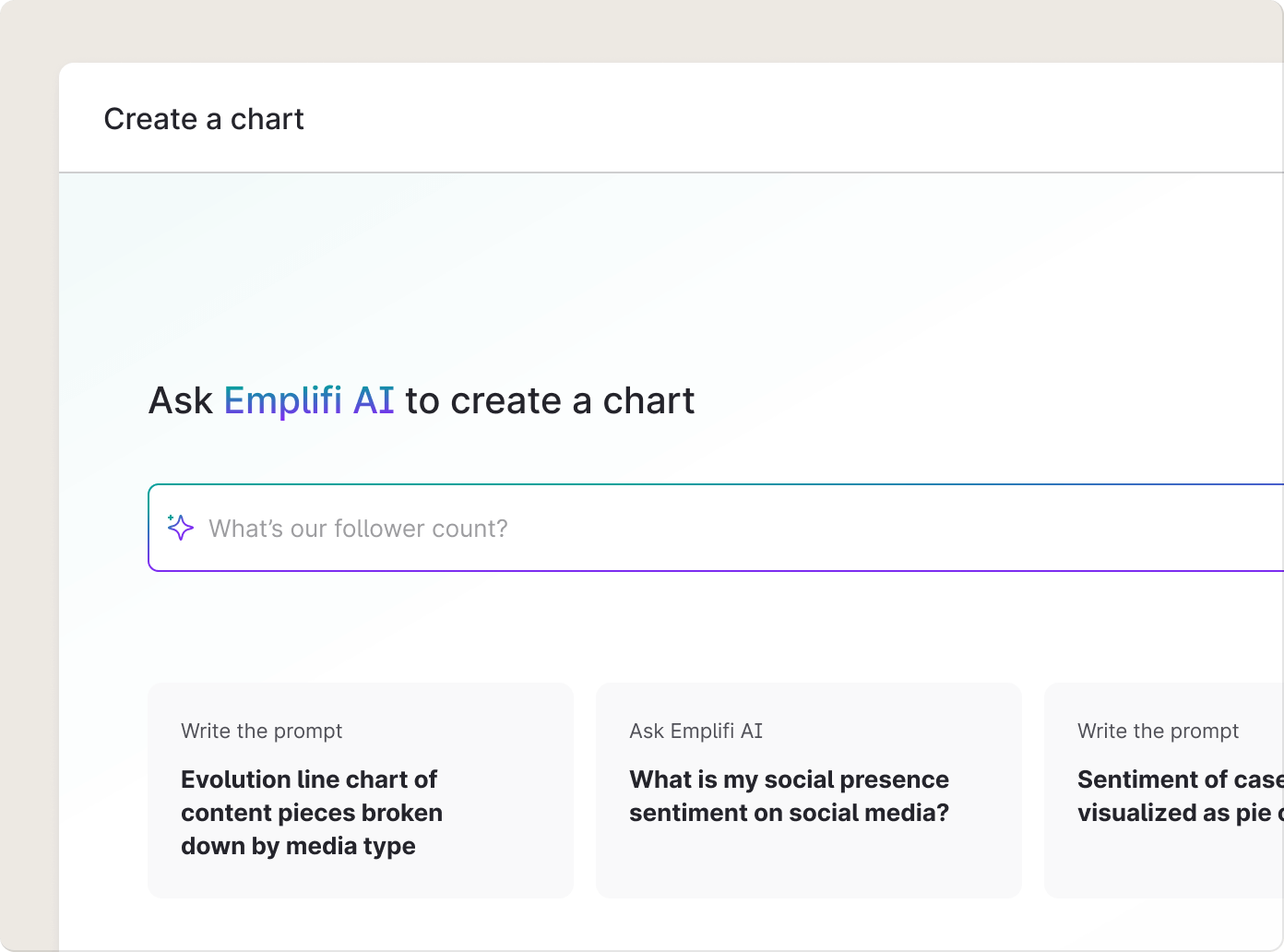
Task: Click the beige background outside the dialog
Action: coord(28,461)
